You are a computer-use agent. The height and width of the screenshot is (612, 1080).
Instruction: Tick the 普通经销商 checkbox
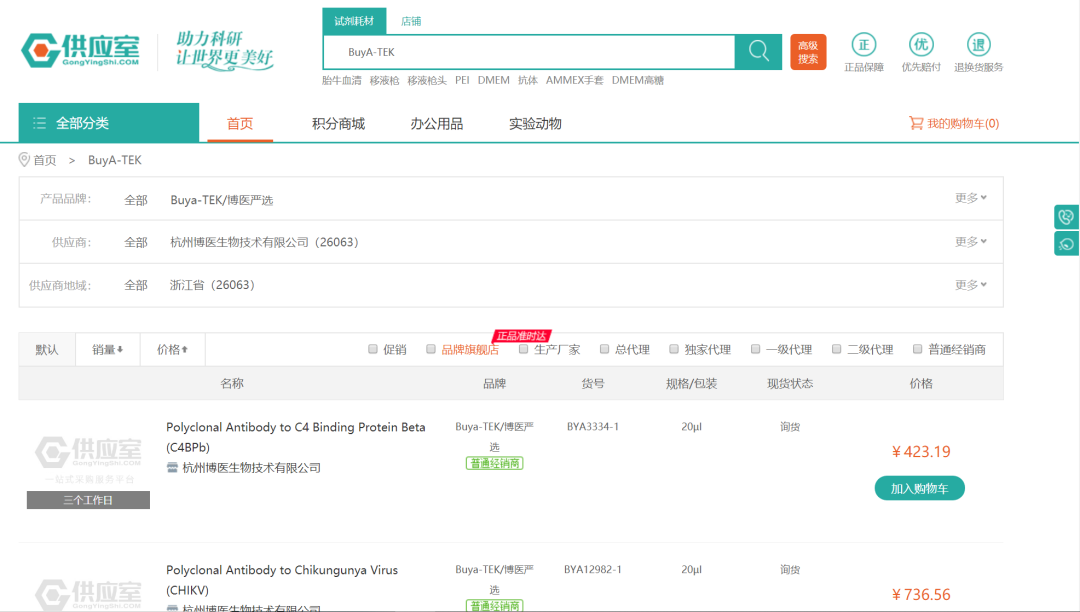917,349
